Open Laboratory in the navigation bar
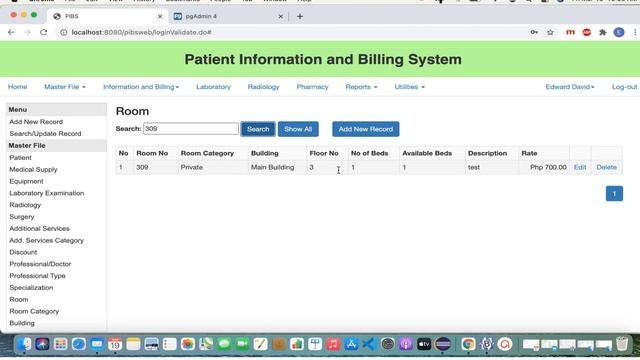 [x=213, y=87]
